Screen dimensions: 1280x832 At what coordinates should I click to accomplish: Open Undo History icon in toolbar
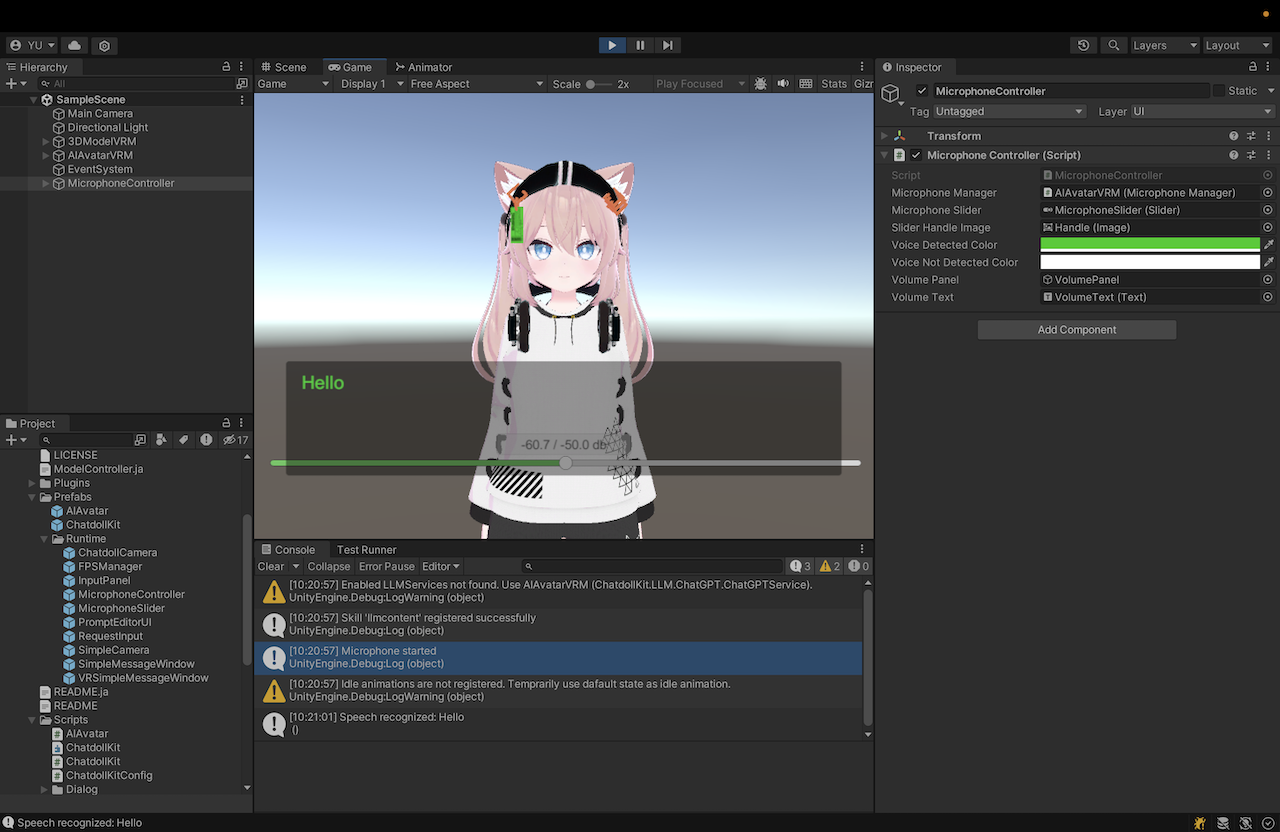pos(1083,45)
